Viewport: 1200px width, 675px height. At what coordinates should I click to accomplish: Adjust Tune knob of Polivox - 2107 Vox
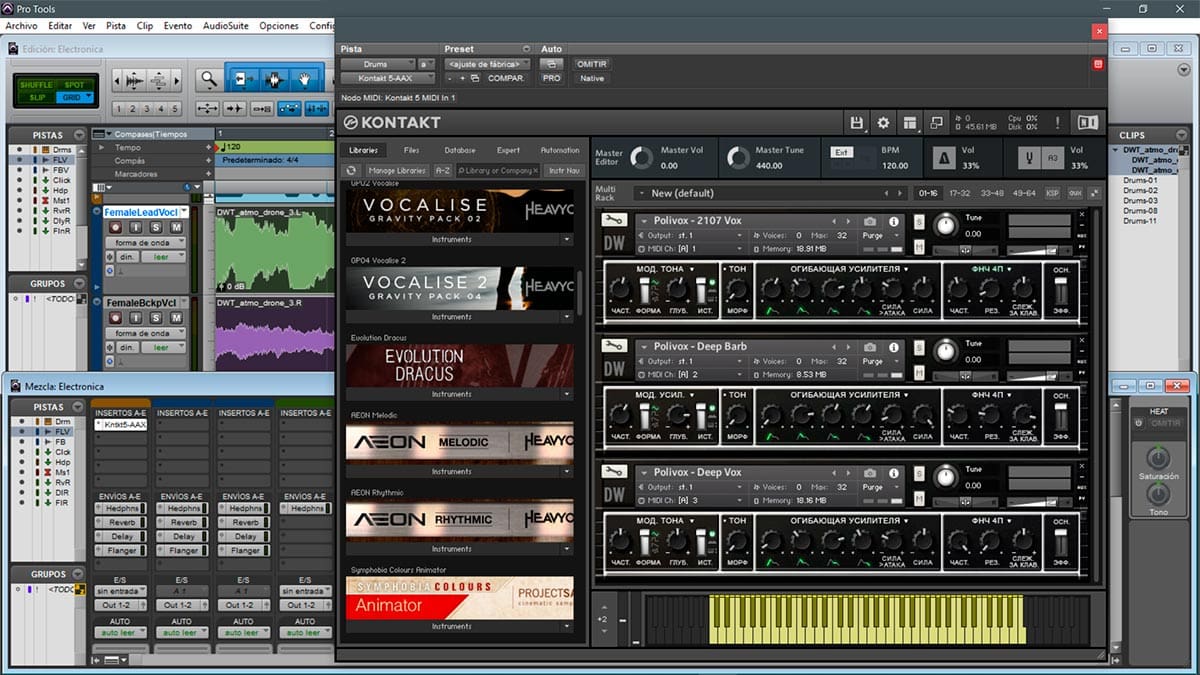(x=945, y=225)
